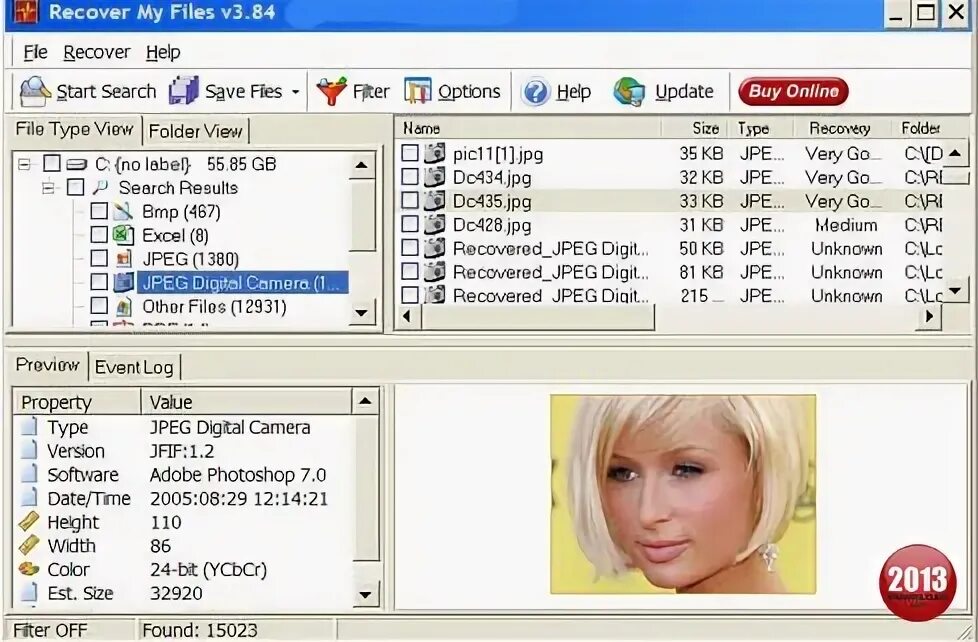This screenshot has width=978, height=642.
Task: Click the file list scroll down arrow
Action: 956,291
